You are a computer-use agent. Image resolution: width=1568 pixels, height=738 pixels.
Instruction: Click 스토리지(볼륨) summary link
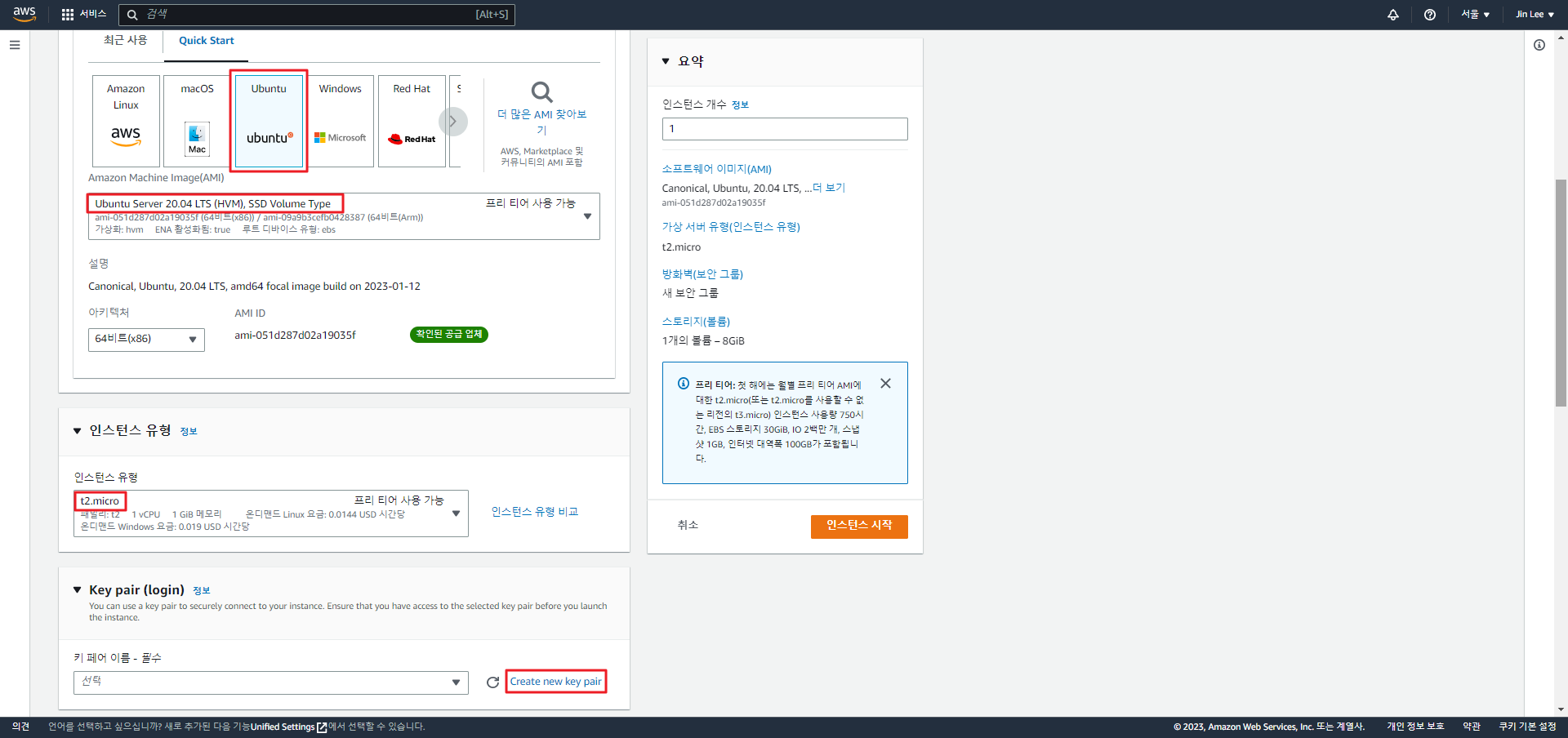[696, 322]
